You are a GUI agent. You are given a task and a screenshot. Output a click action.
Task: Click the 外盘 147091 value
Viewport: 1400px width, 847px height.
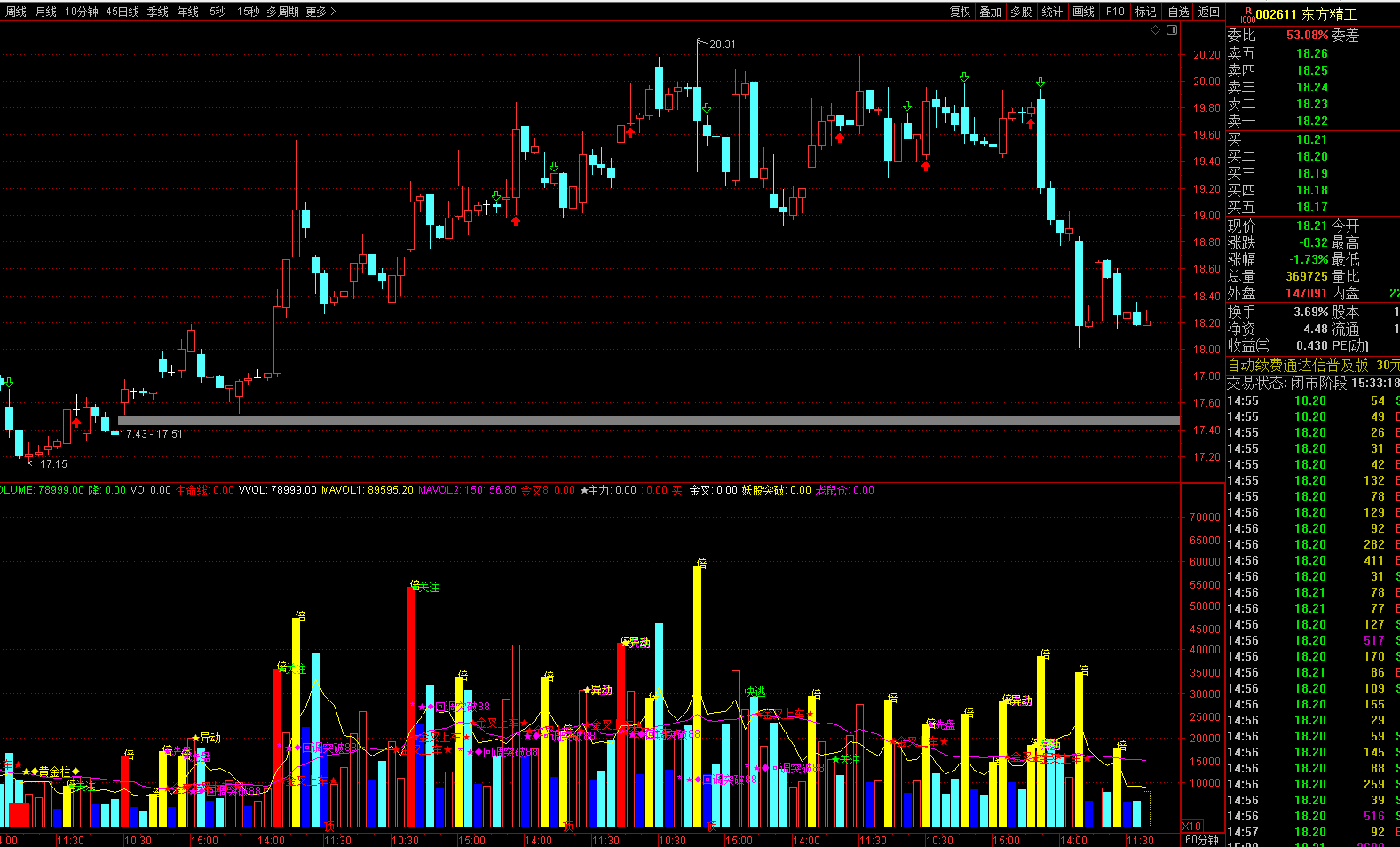[1307, 293]
